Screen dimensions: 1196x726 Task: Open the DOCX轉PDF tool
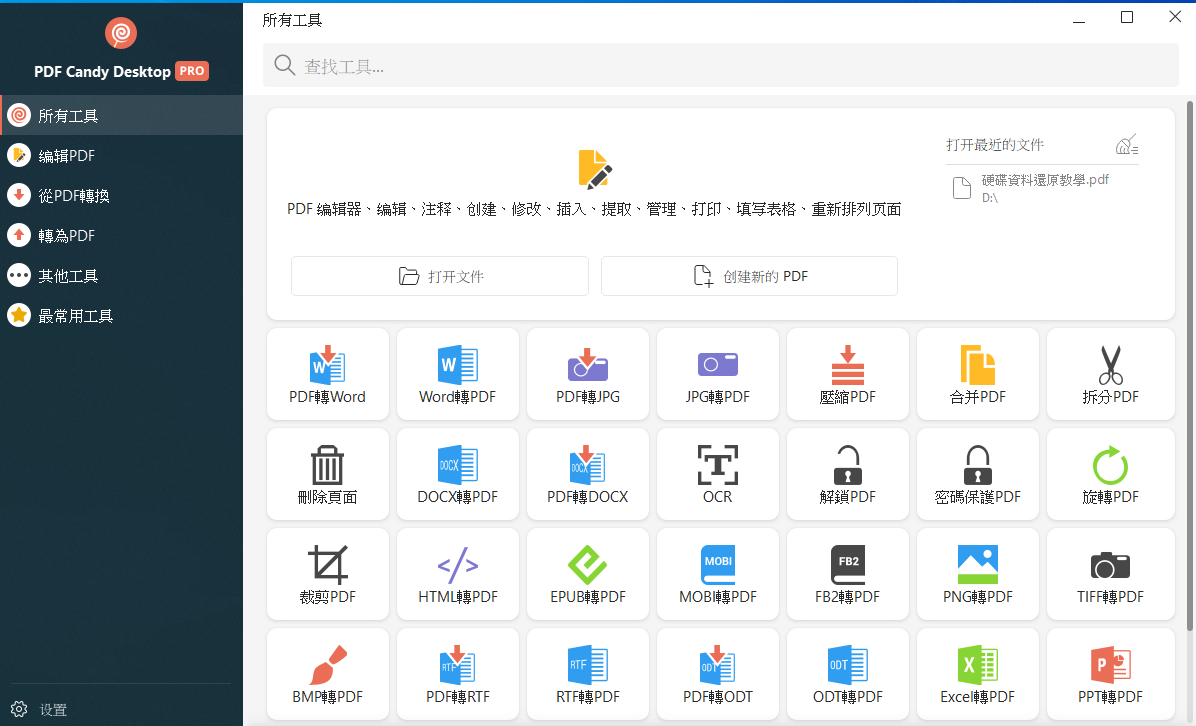(458, 474)
